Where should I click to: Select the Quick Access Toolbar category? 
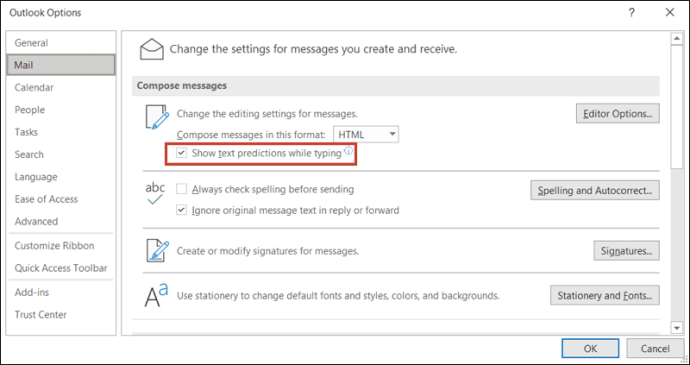click(61, 268)
